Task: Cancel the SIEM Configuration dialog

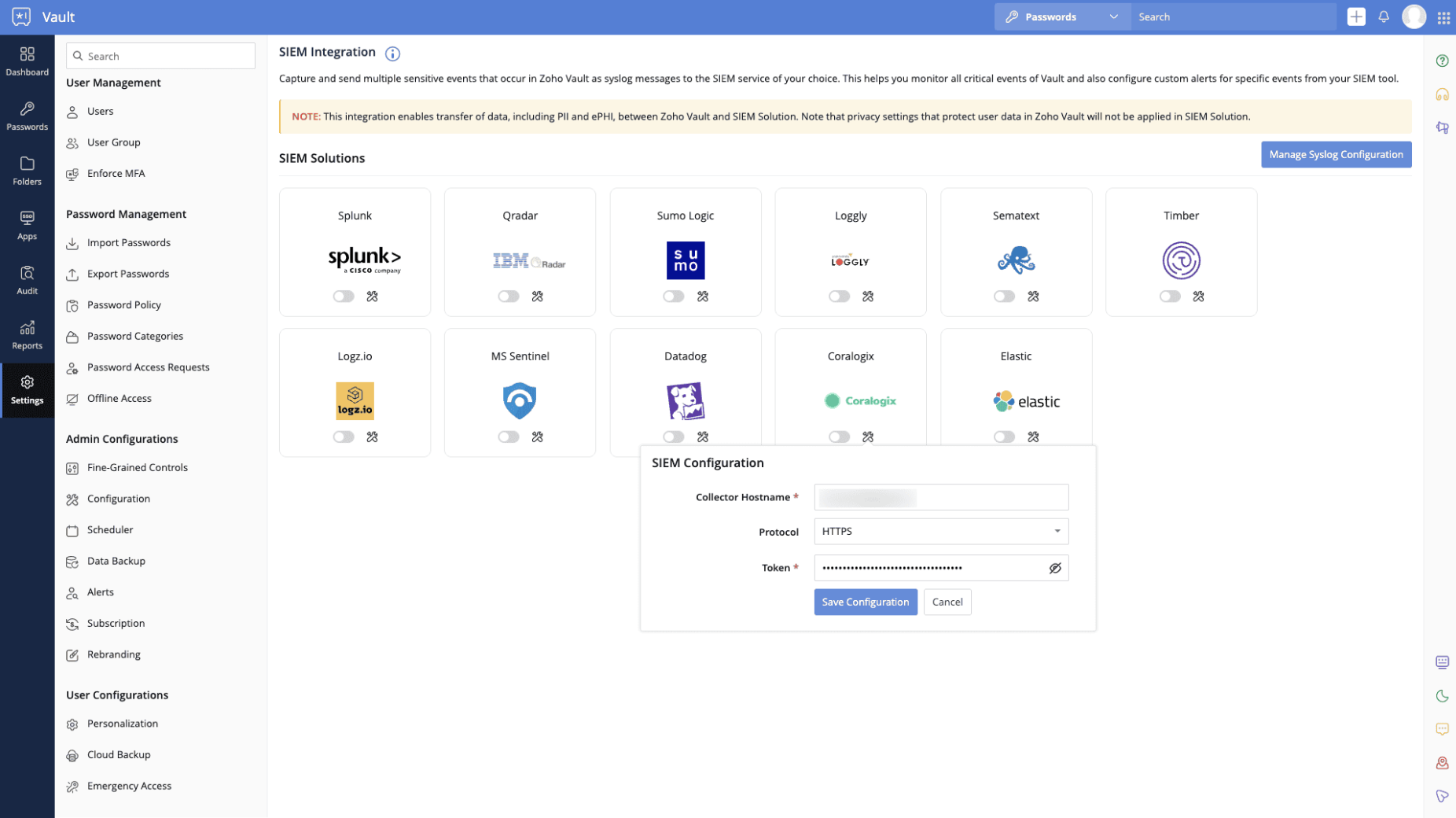Action: click(947, 602)
